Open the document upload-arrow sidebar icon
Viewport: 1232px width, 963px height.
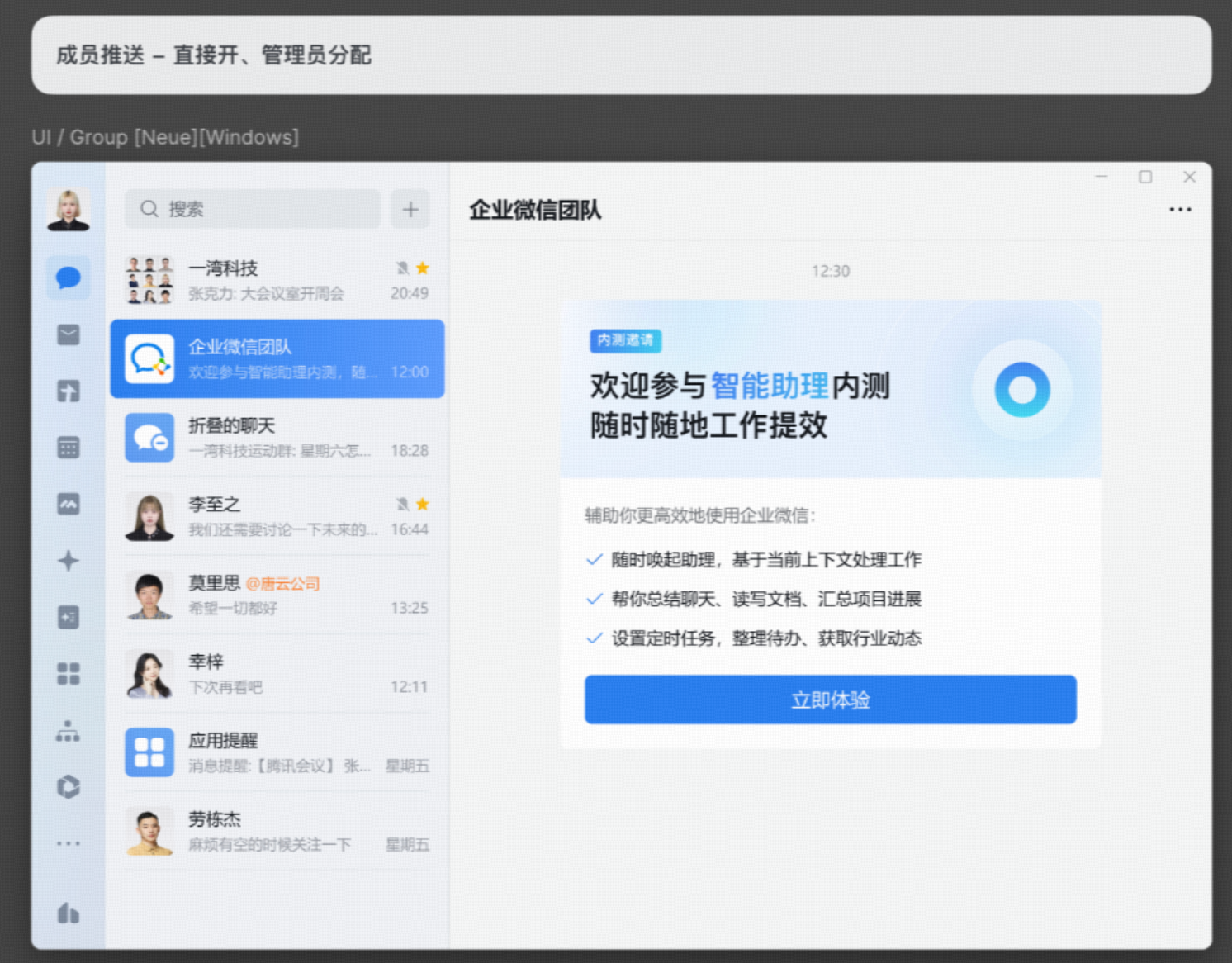coord(69,391)
